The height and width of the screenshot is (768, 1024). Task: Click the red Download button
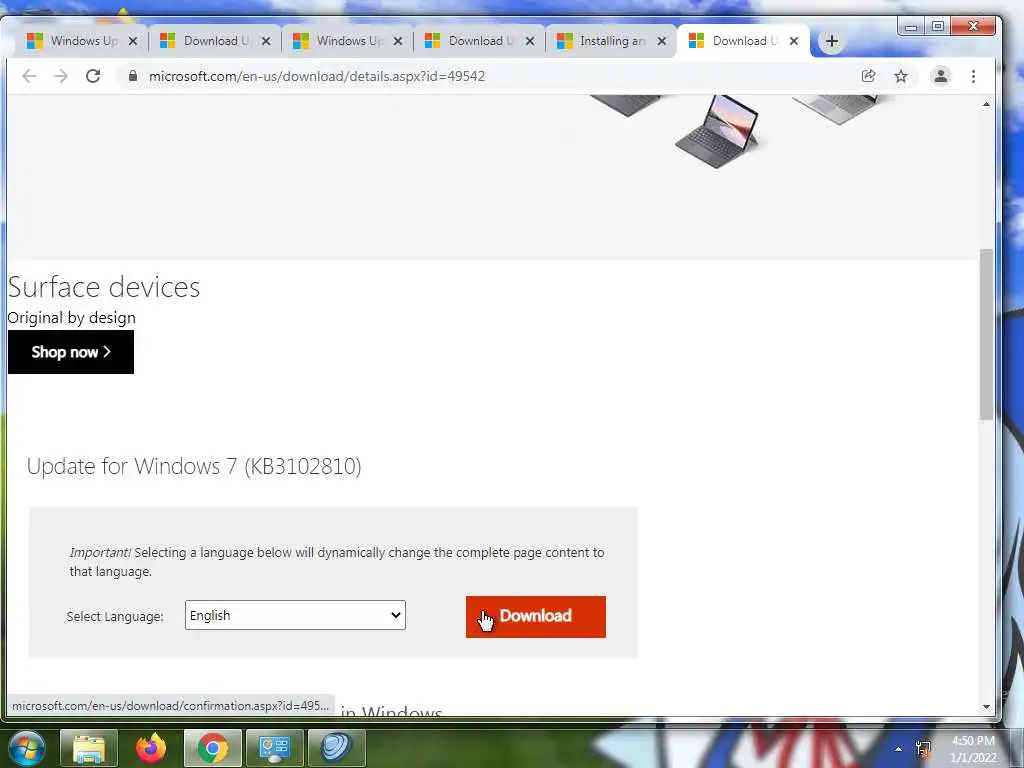point(536,616)
